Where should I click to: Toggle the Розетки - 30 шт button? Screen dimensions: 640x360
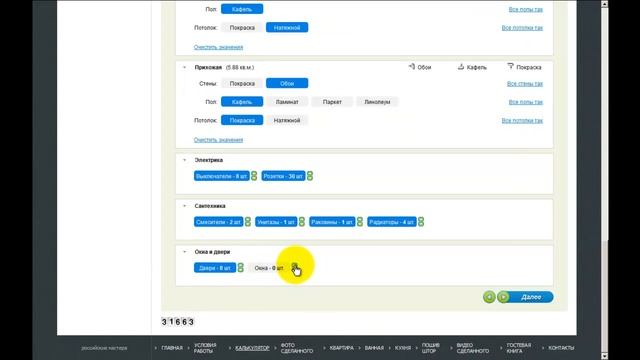tap(283, 176)
